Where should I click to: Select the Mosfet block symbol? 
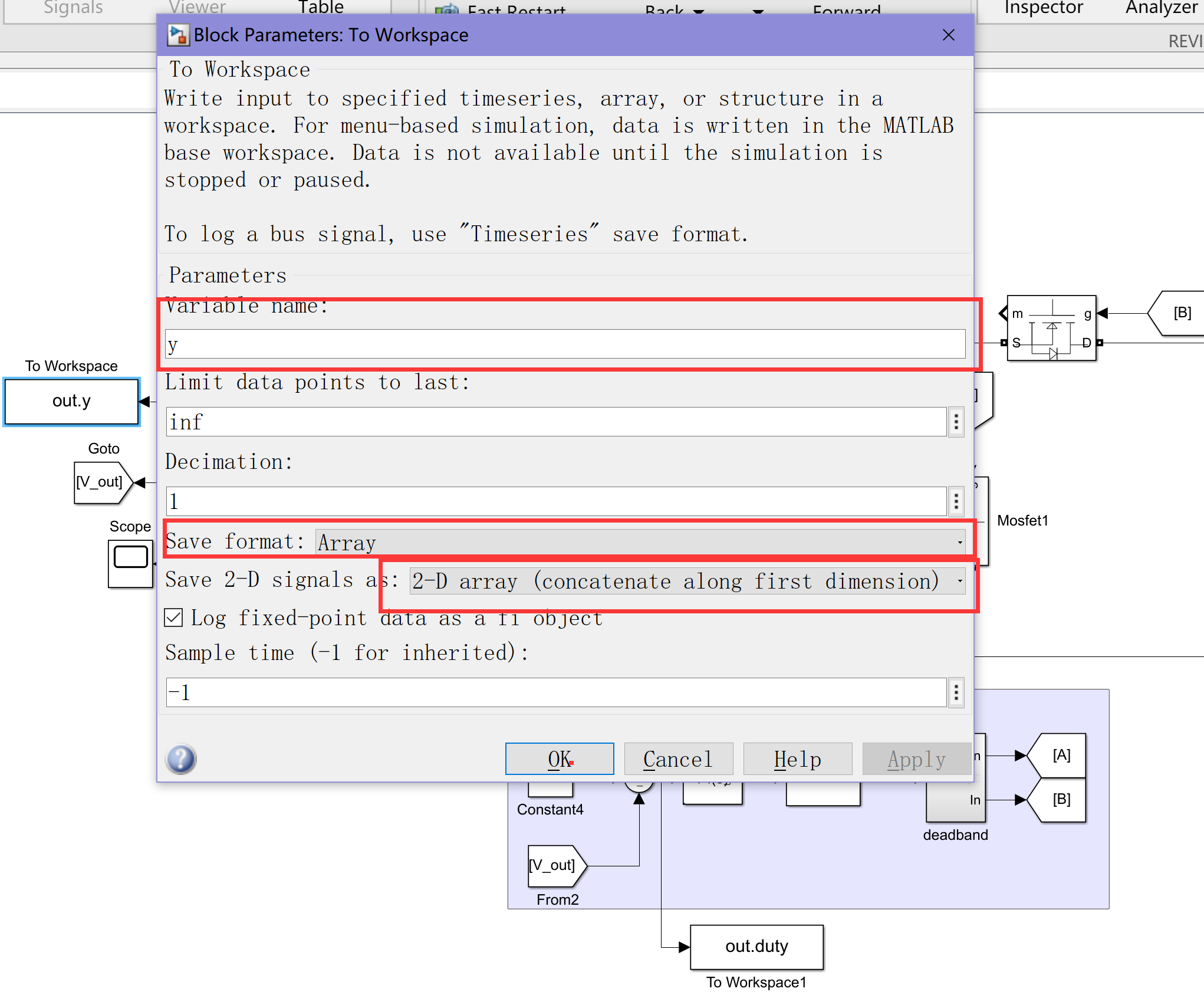tap(1051, 329)
